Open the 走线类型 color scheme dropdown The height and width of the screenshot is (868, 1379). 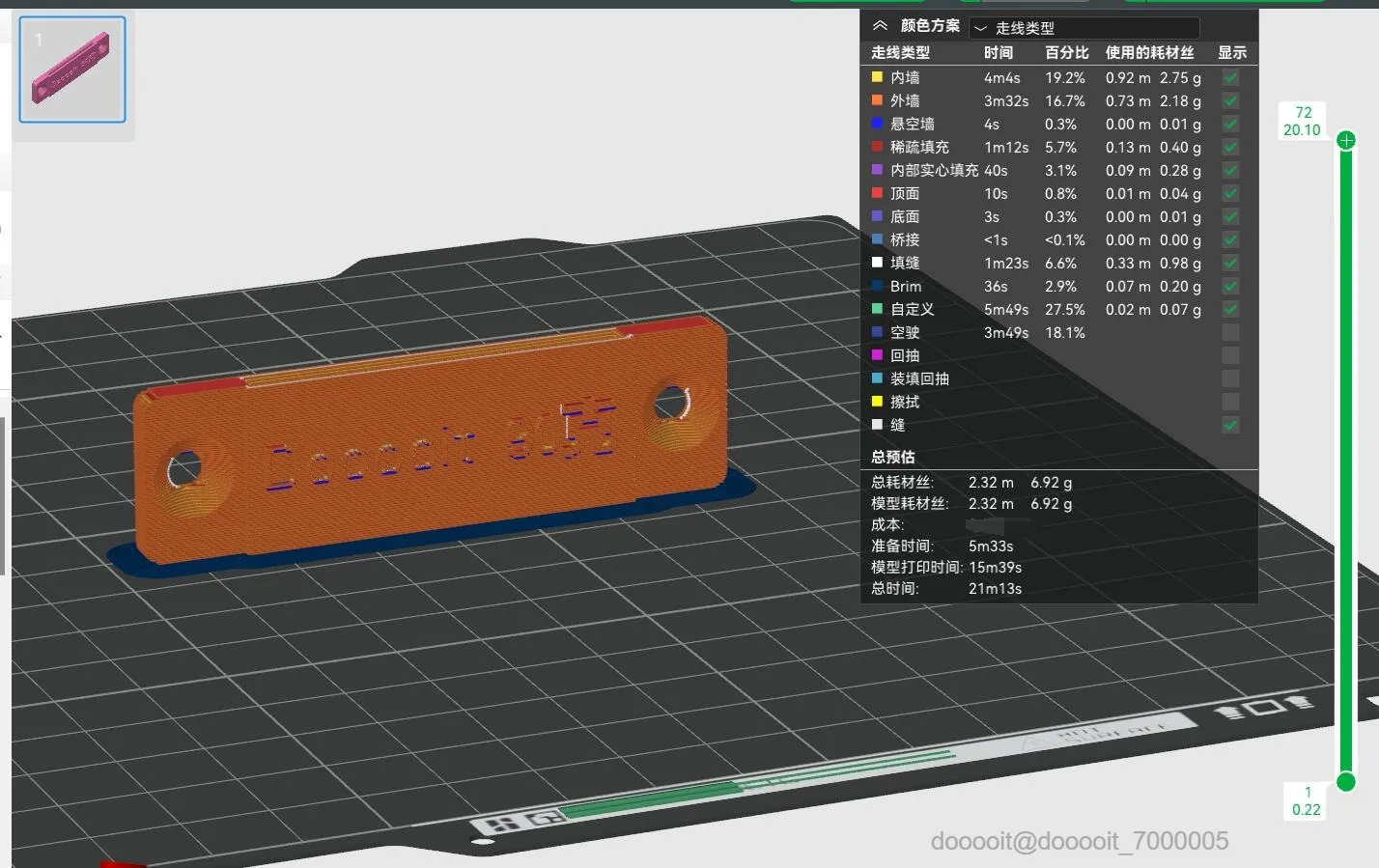pos(1084,28)
